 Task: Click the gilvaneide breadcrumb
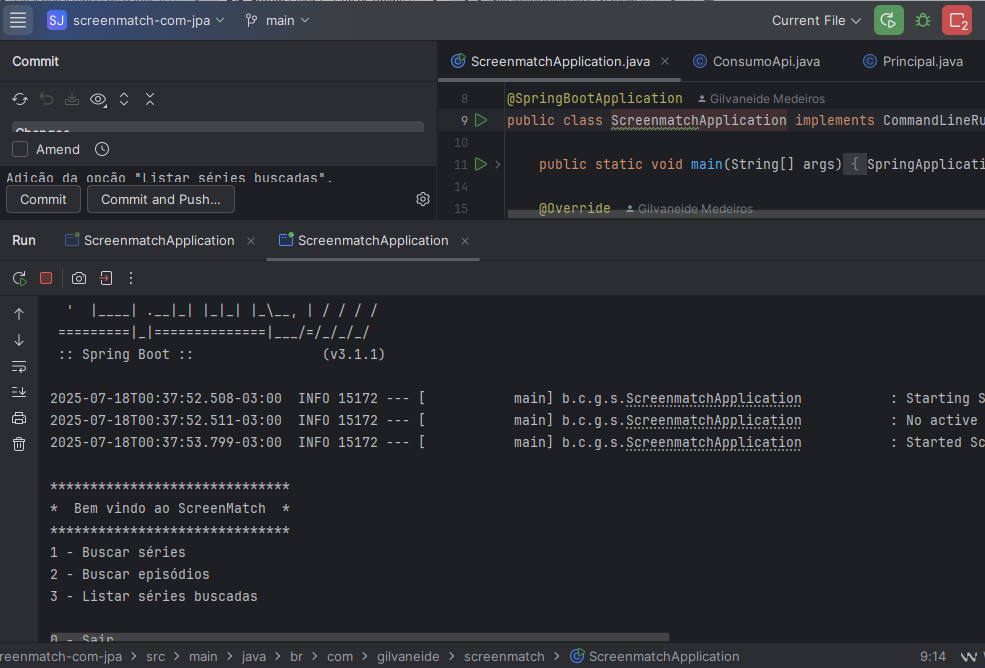click(408, 657)
